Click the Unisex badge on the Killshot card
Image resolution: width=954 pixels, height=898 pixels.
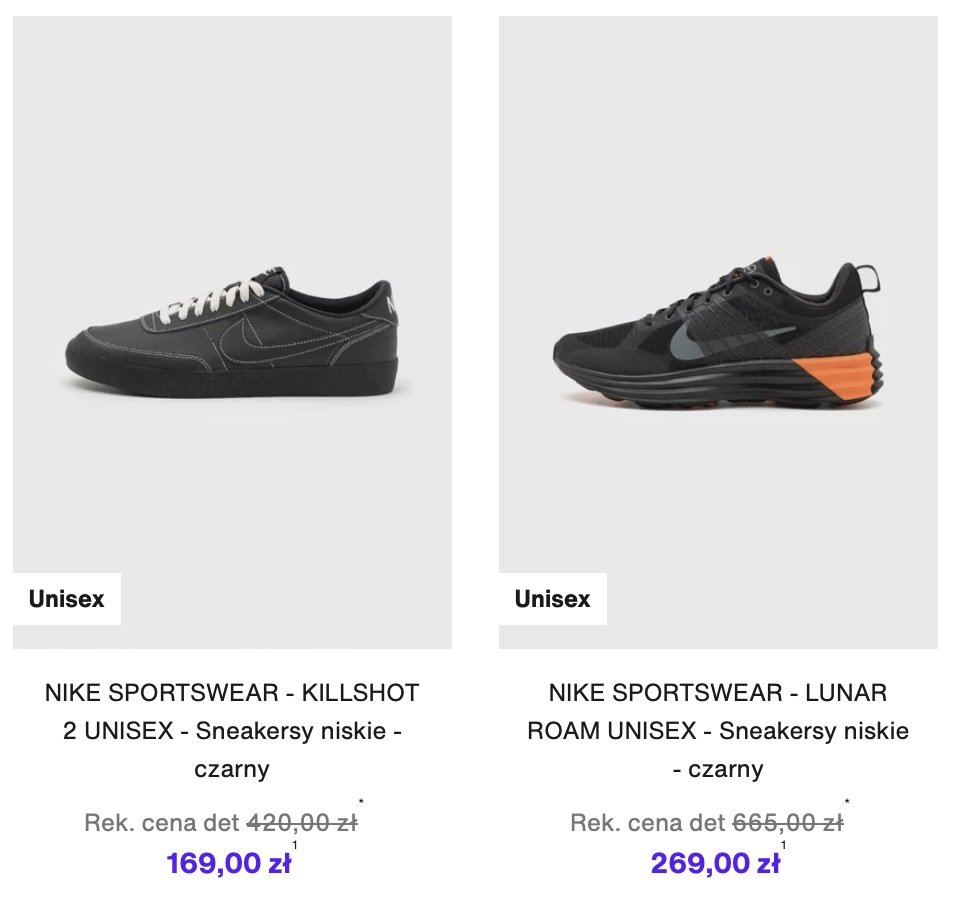point(67,599)
